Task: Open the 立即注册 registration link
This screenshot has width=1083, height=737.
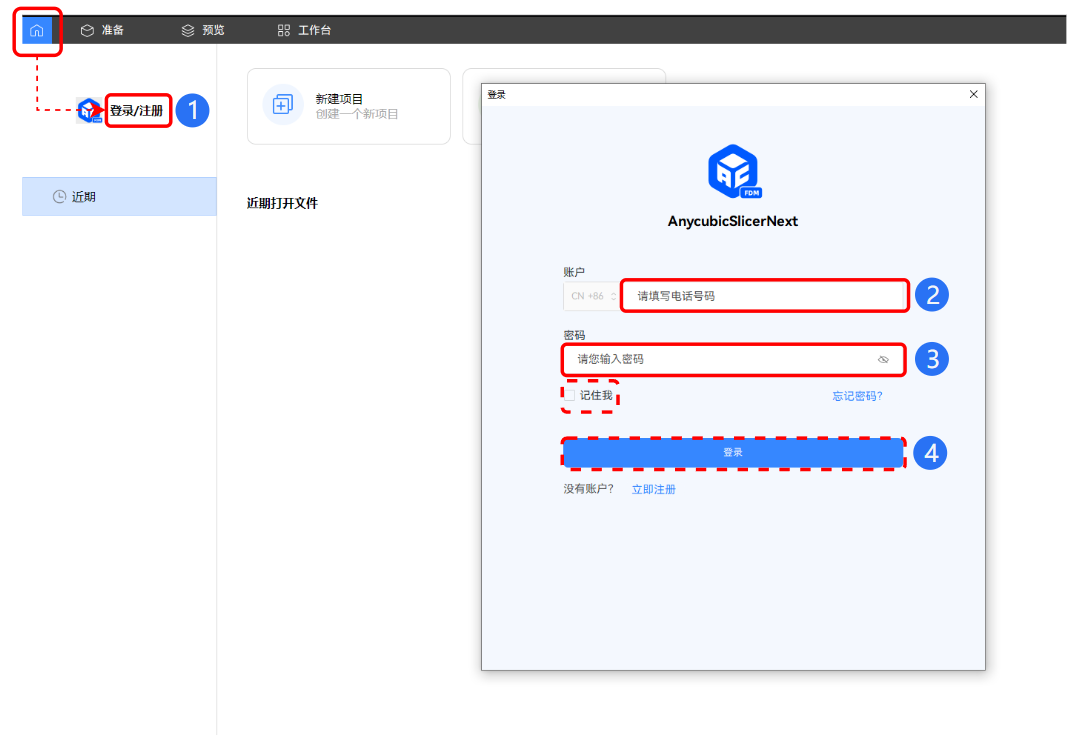Action: tap(653, 490)
